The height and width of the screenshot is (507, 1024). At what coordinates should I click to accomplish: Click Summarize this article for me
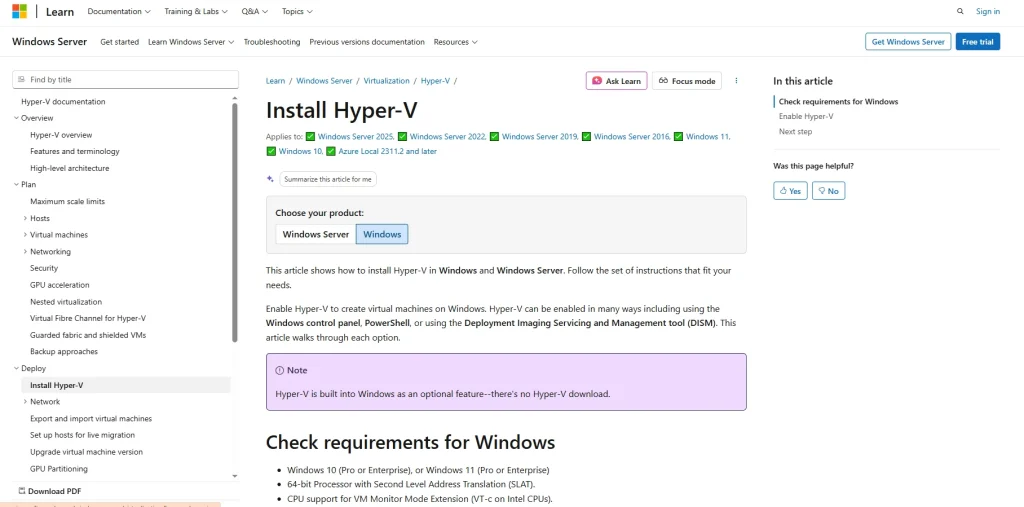[x=328, y=179]
